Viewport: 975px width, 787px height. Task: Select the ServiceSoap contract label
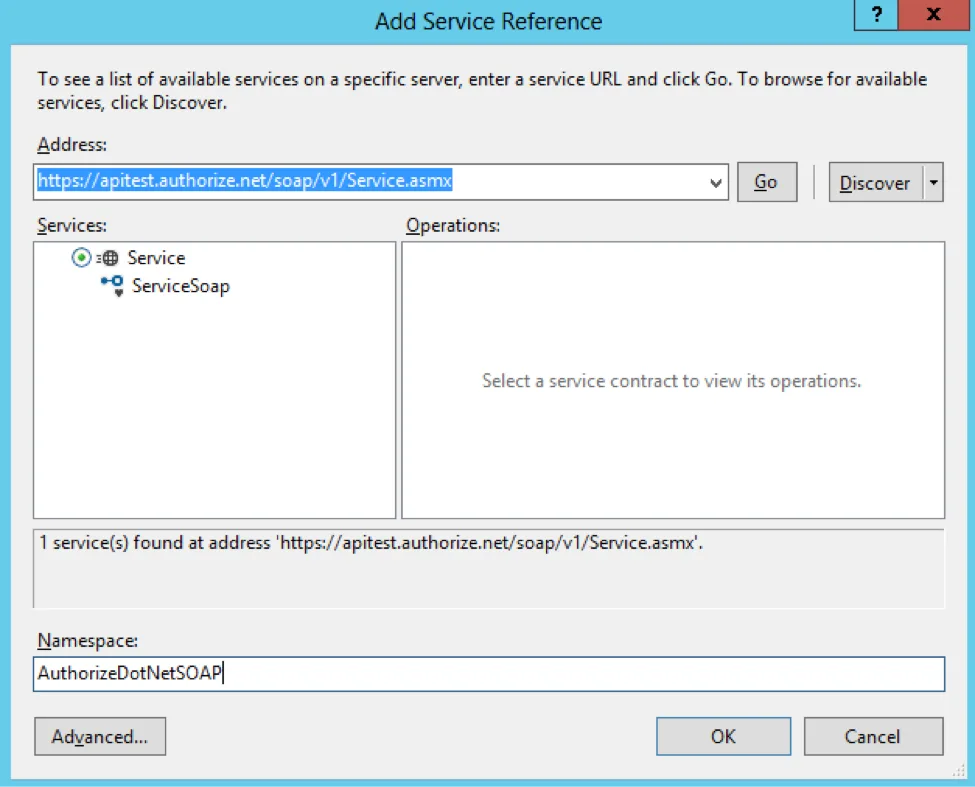pos(181,286)
